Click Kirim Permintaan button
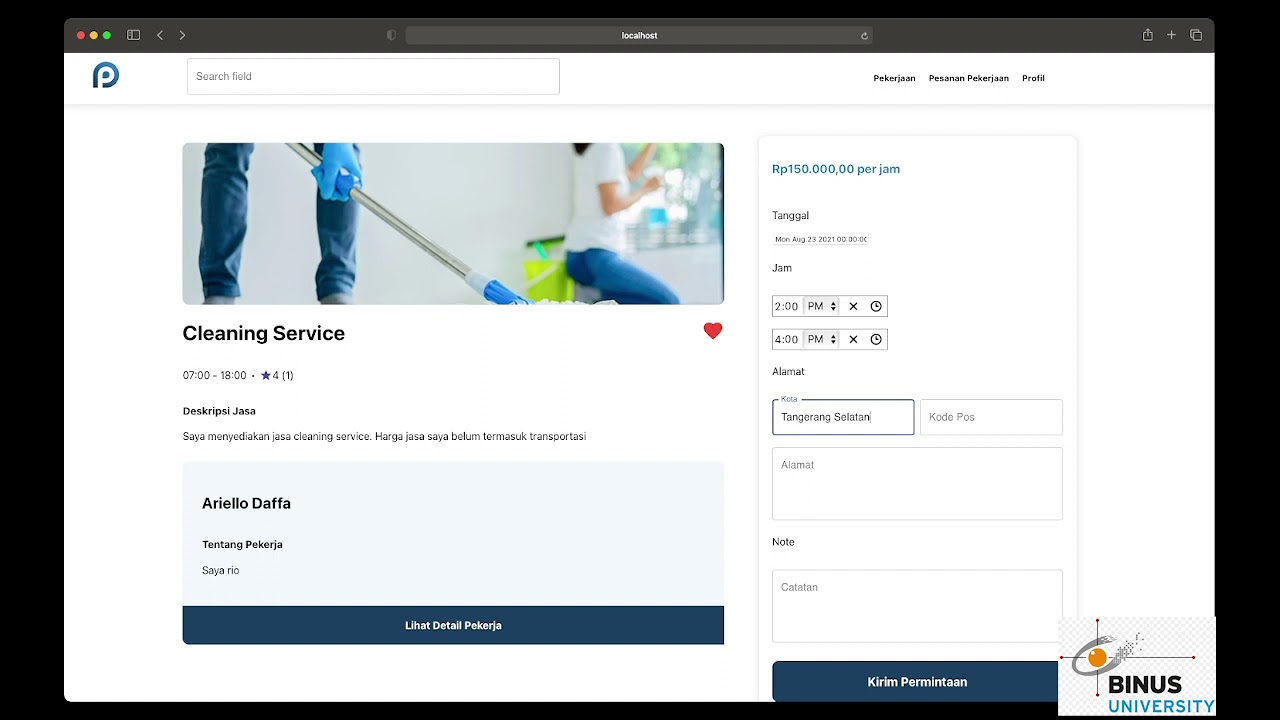 [x=917, y=682]
